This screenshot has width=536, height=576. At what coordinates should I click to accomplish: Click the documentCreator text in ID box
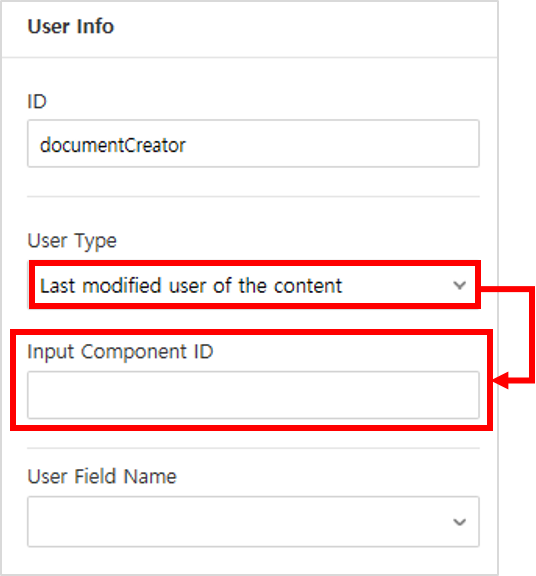pos(113,145)
